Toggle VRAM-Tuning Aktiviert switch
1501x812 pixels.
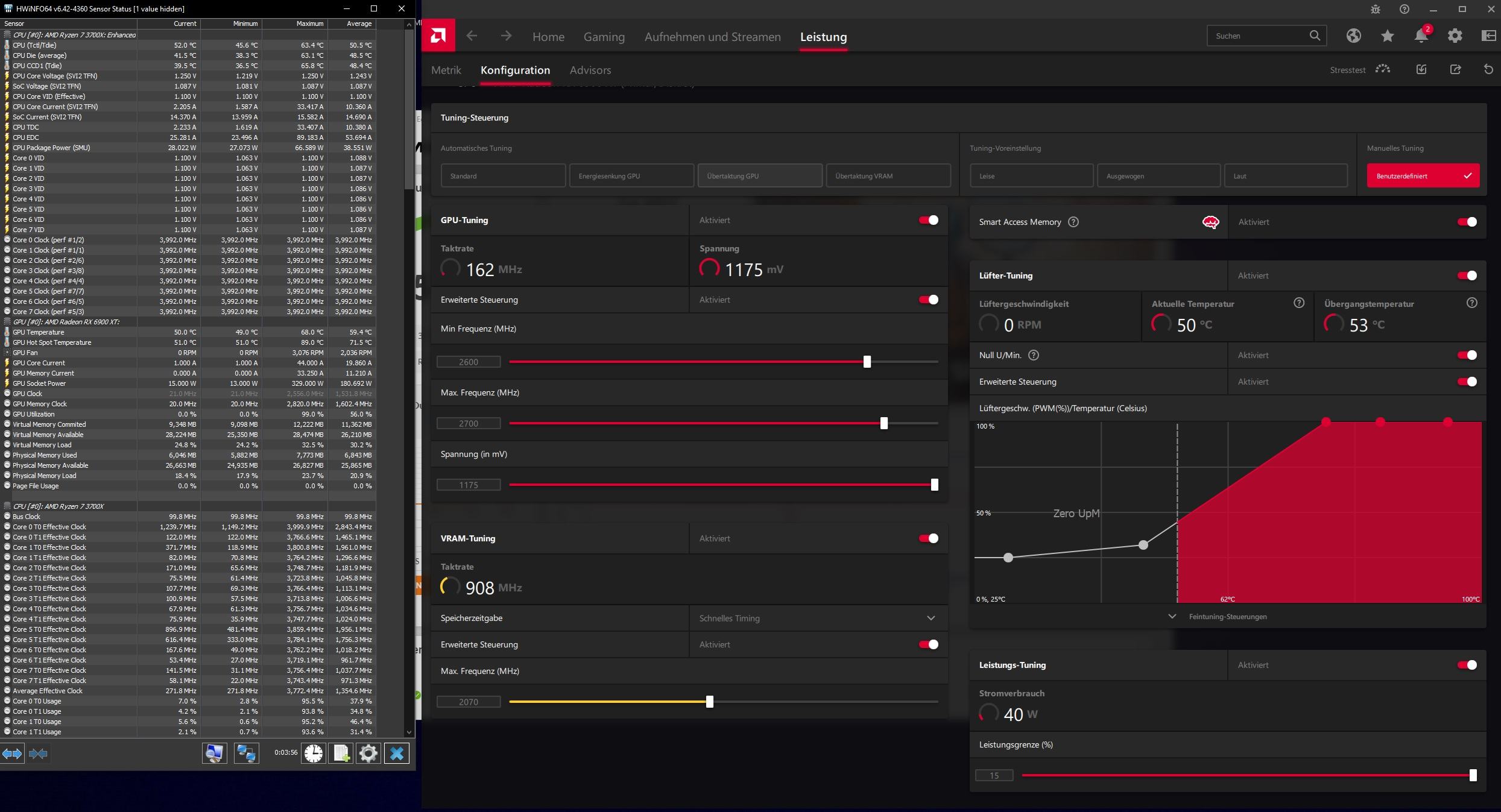coord(929,538)
